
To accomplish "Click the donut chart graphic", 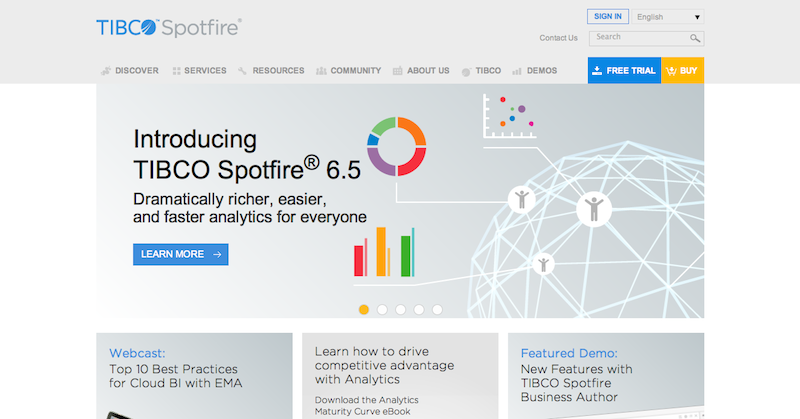I will click(x=396, y=146).
